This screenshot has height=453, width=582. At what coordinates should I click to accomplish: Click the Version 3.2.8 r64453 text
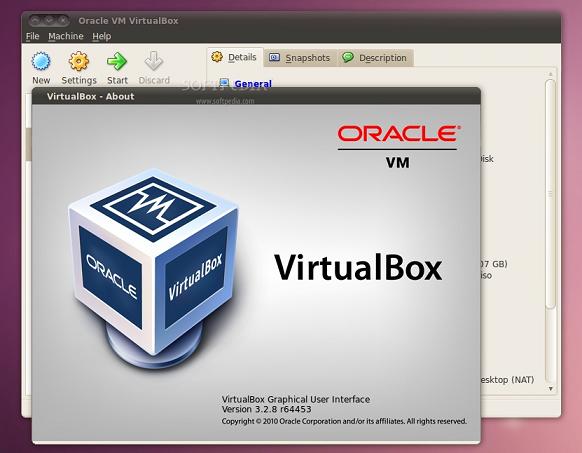point(267,409)
